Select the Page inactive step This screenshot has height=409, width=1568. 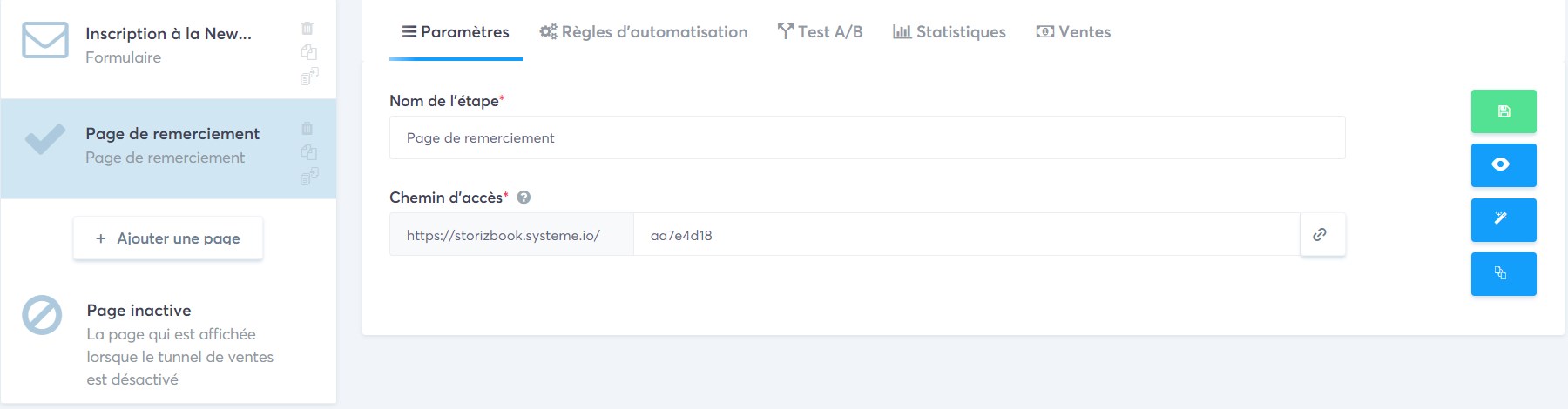click(x=168, y=345)
